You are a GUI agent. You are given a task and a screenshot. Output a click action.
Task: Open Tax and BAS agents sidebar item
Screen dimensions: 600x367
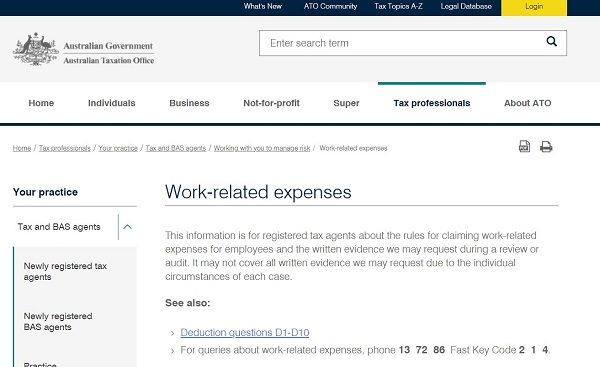tap(59, 227)
